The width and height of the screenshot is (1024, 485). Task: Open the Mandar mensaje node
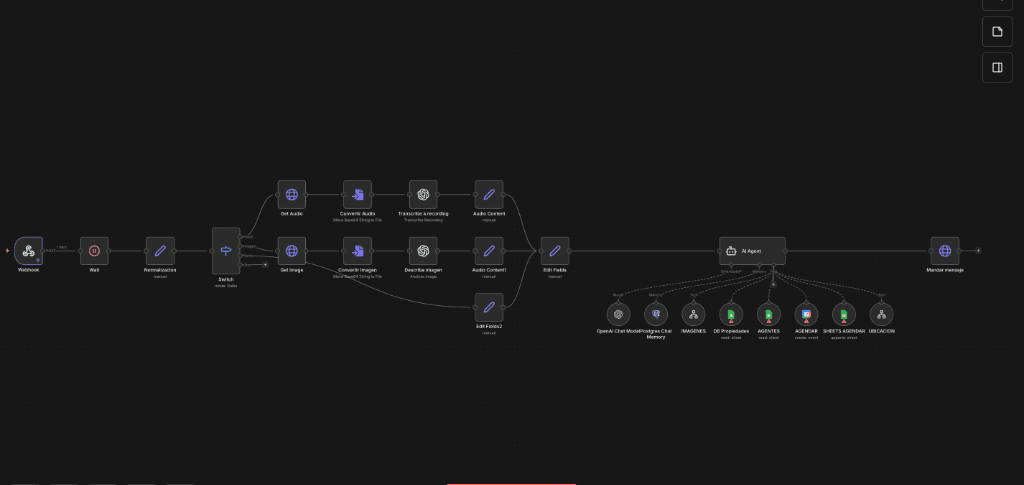[x=944, y=251]
